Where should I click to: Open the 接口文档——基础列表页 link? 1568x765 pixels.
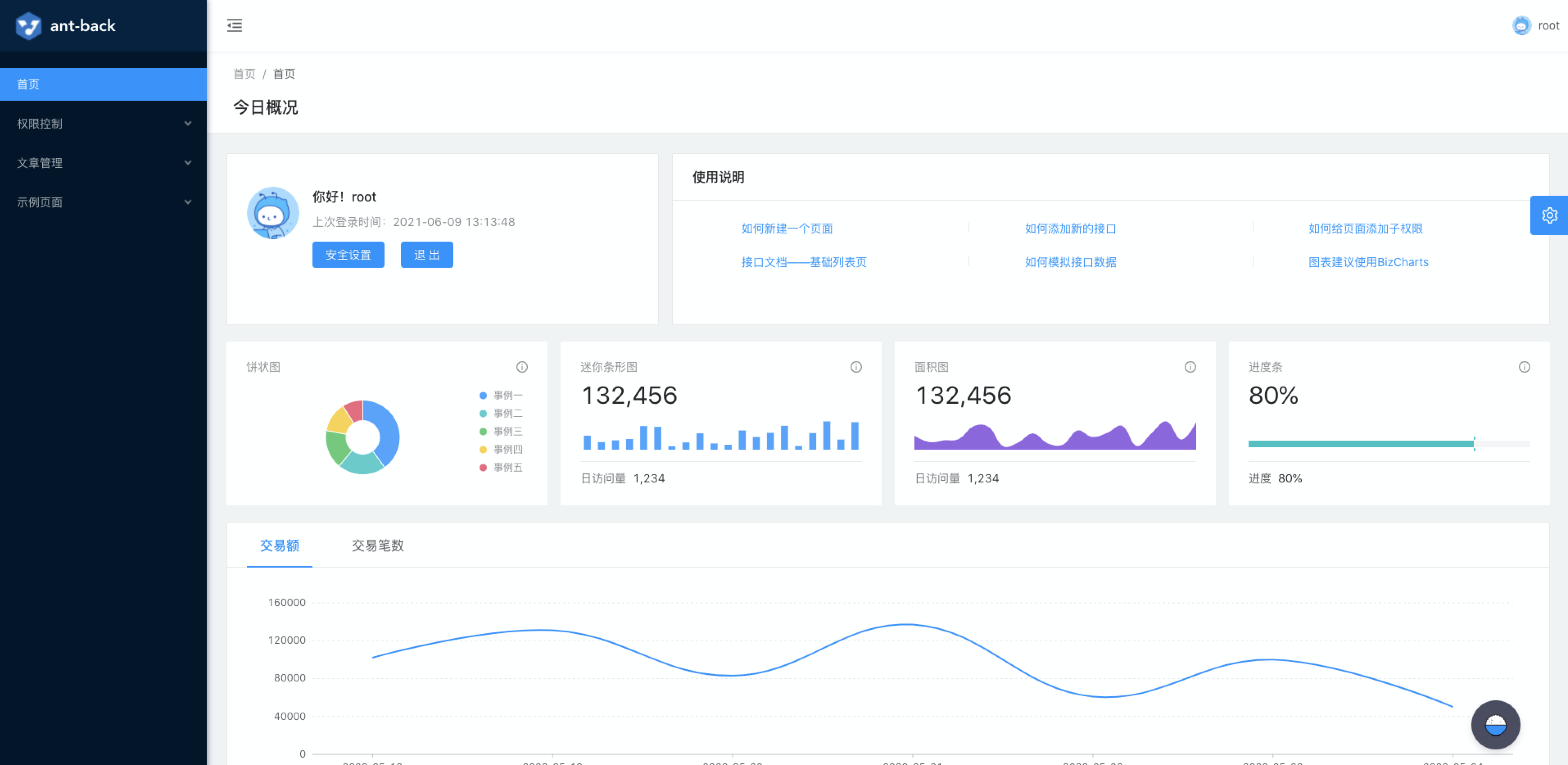(x=803, y=262)
